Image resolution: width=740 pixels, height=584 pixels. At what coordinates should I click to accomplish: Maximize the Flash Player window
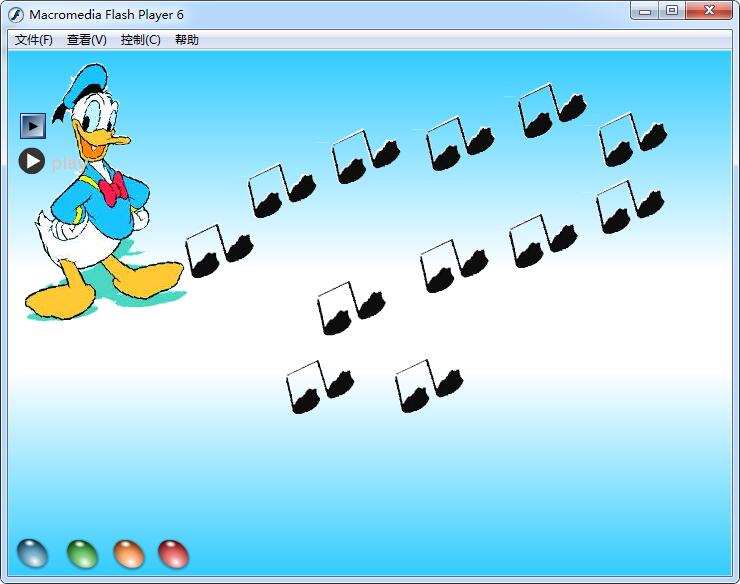click(672, 11)
